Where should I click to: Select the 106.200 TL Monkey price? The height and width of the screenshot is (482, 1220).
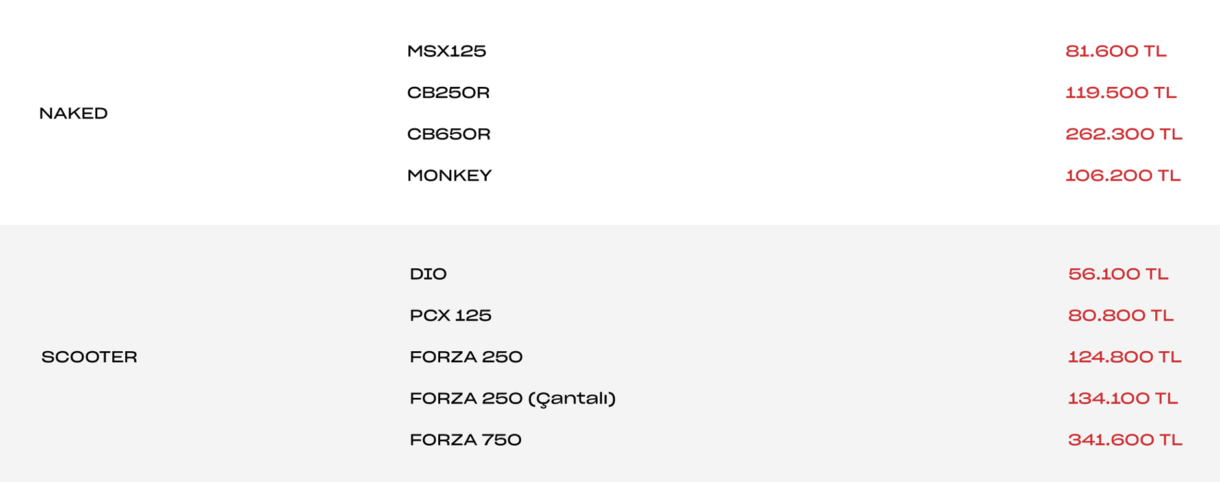pos(1123,175)
